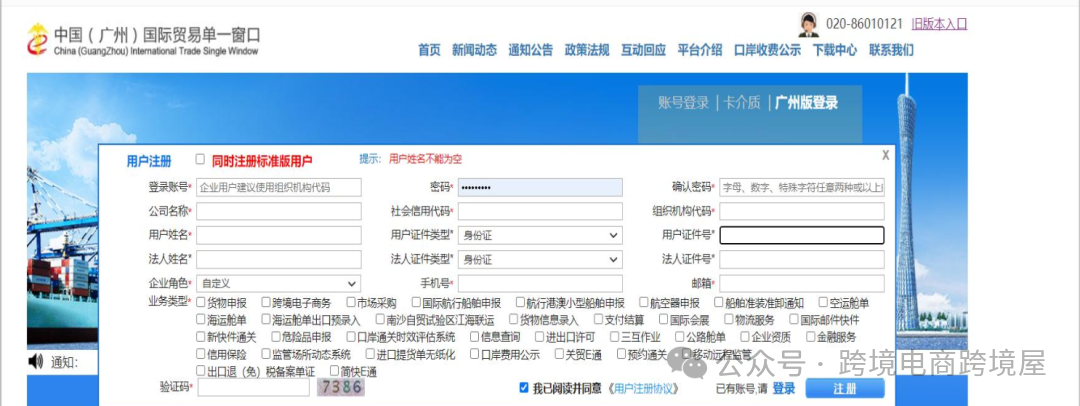Focus the 用户证件号 input field

(802, 235)
